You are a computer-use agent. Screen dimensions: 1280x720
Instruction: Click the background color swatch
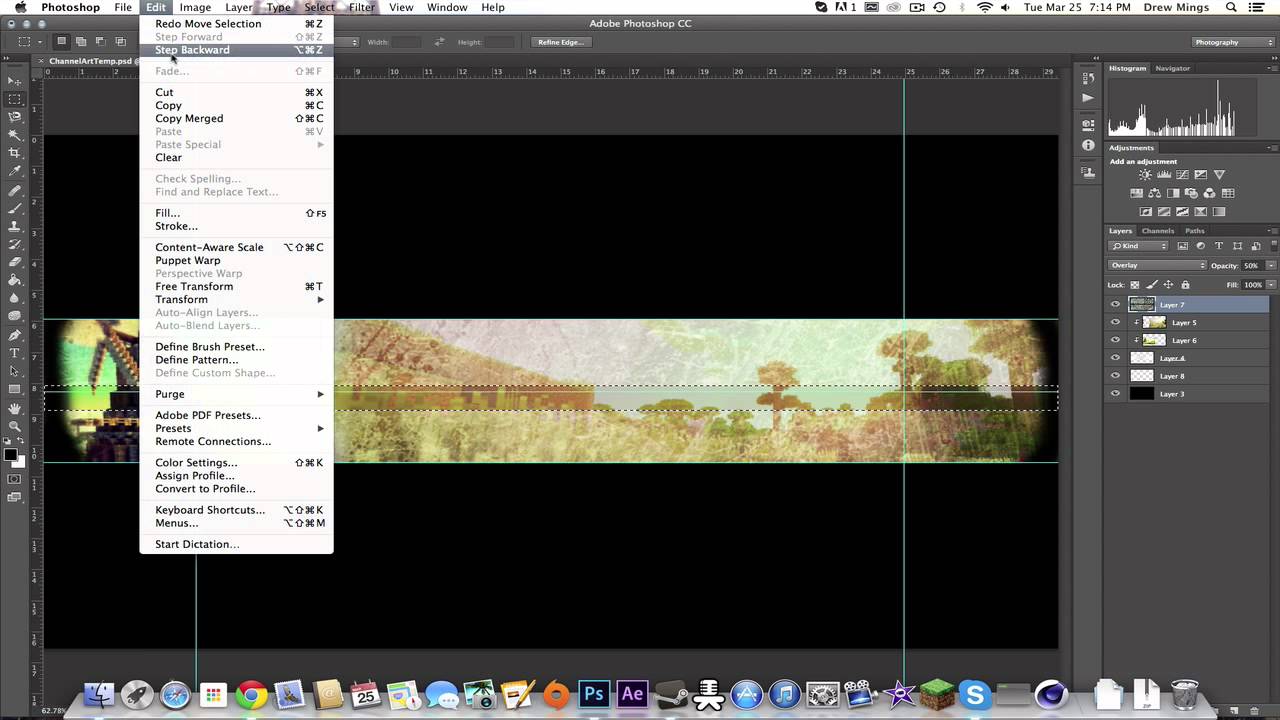tap(19, 463)
